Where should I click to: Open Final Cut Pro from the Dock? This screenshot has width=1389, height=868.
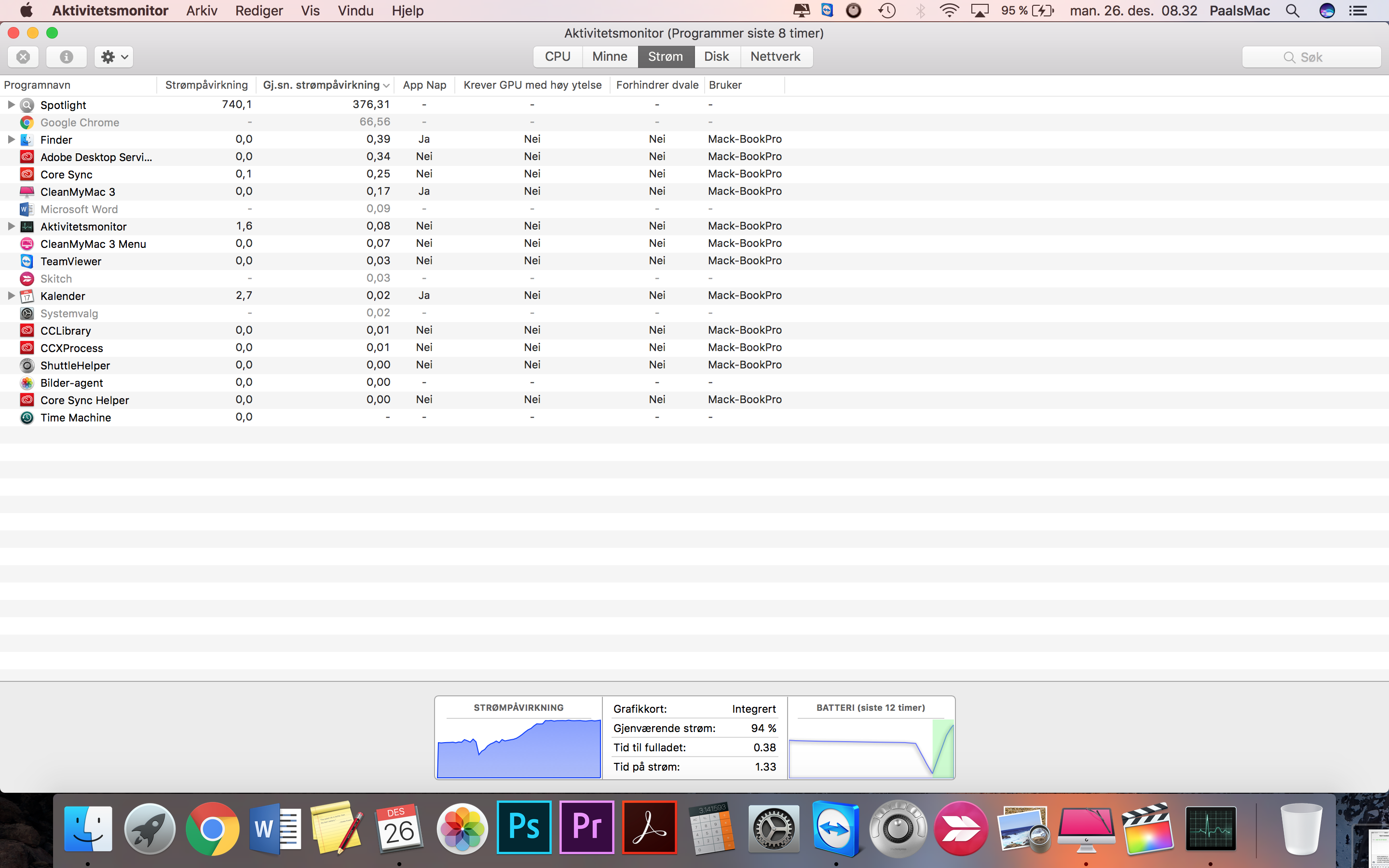coord(1148,828)
